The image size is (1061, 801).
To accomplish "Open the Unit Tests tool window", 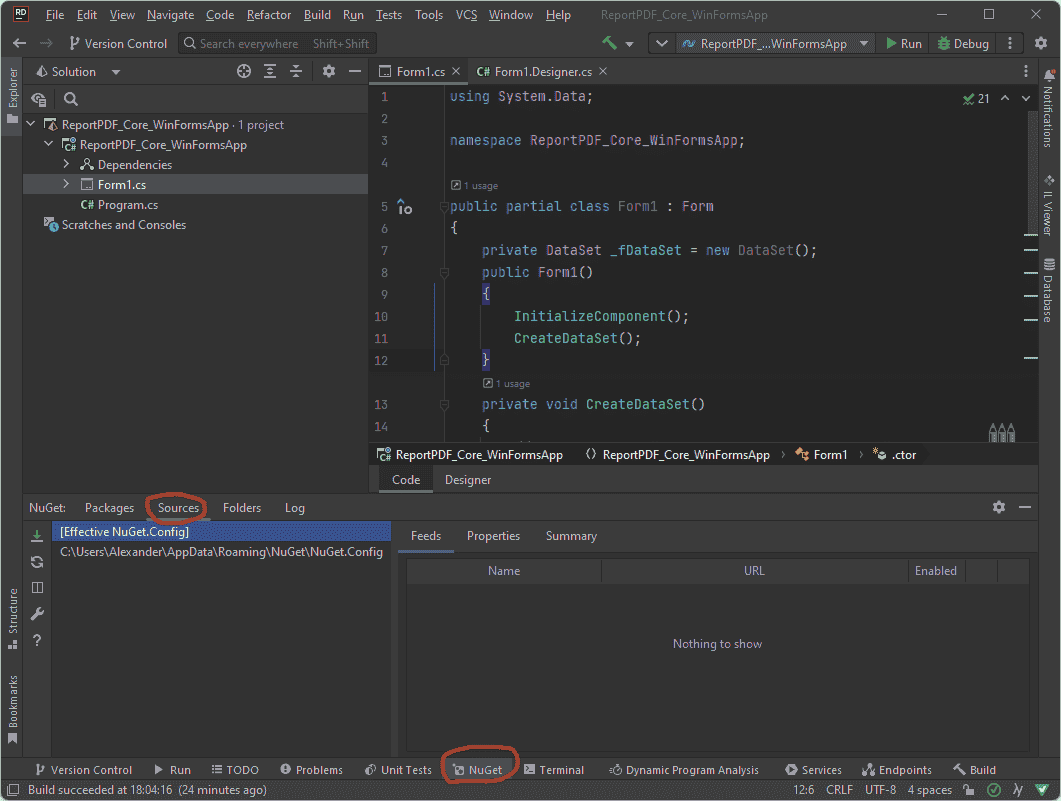I will point(398,770).
